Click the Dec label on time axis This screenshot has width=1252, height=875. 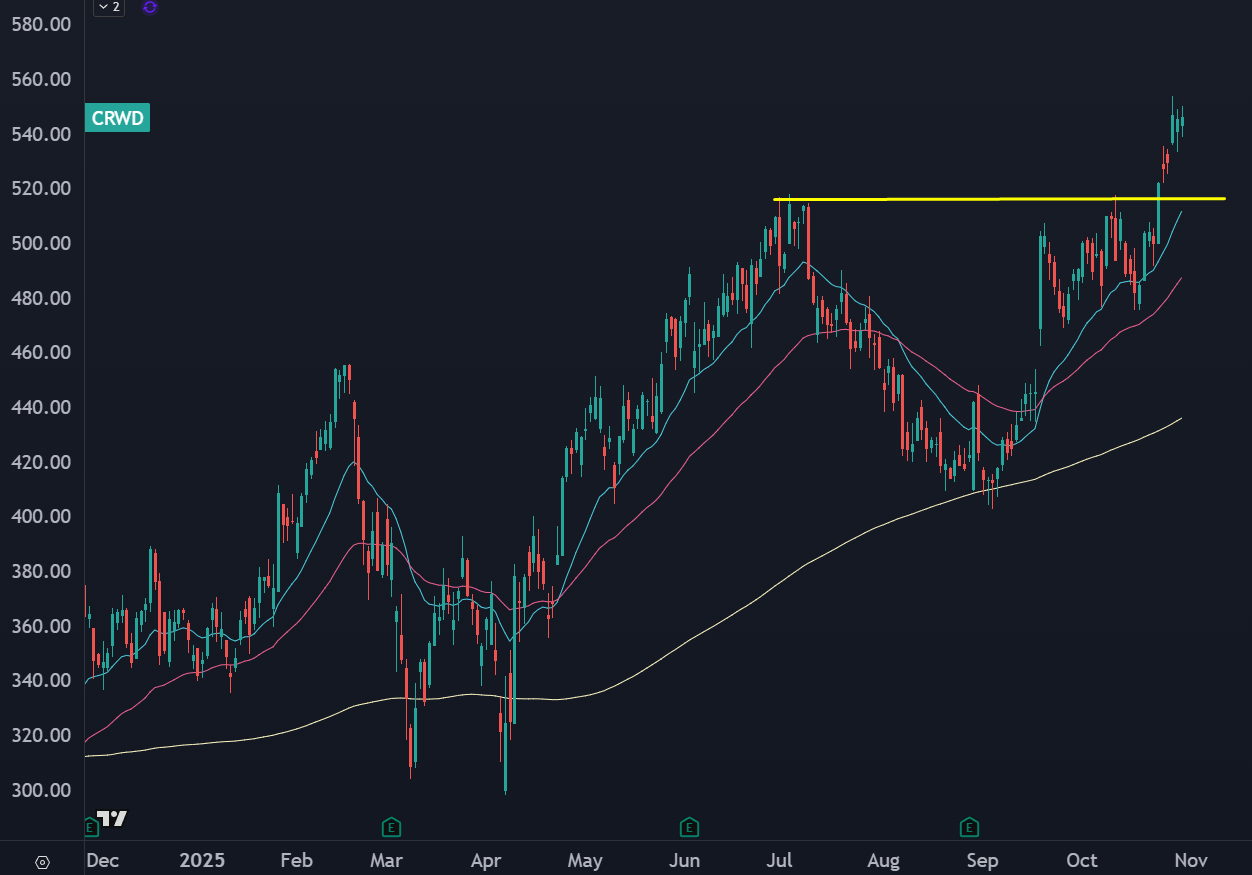[104, 861]
